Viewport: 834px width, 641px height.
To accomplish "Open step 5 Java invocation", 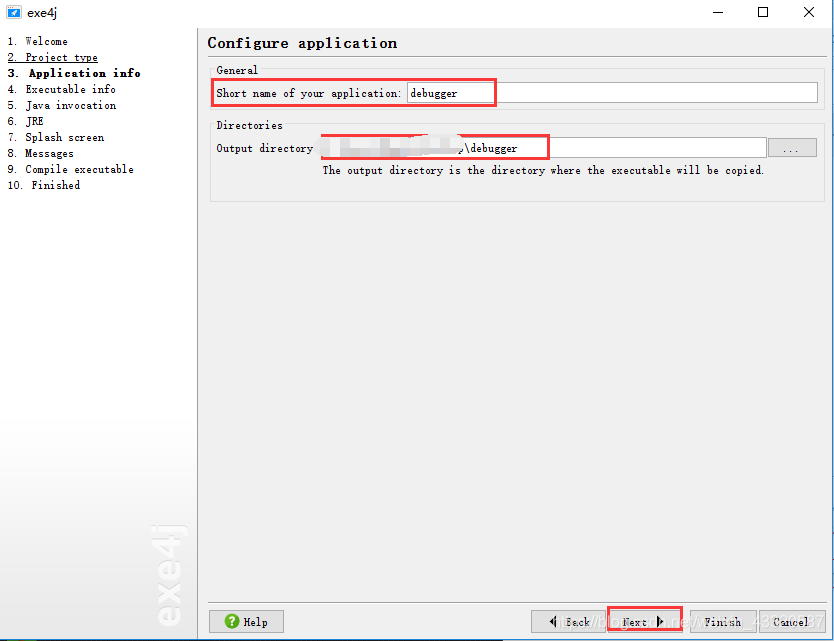I will 62,105.
